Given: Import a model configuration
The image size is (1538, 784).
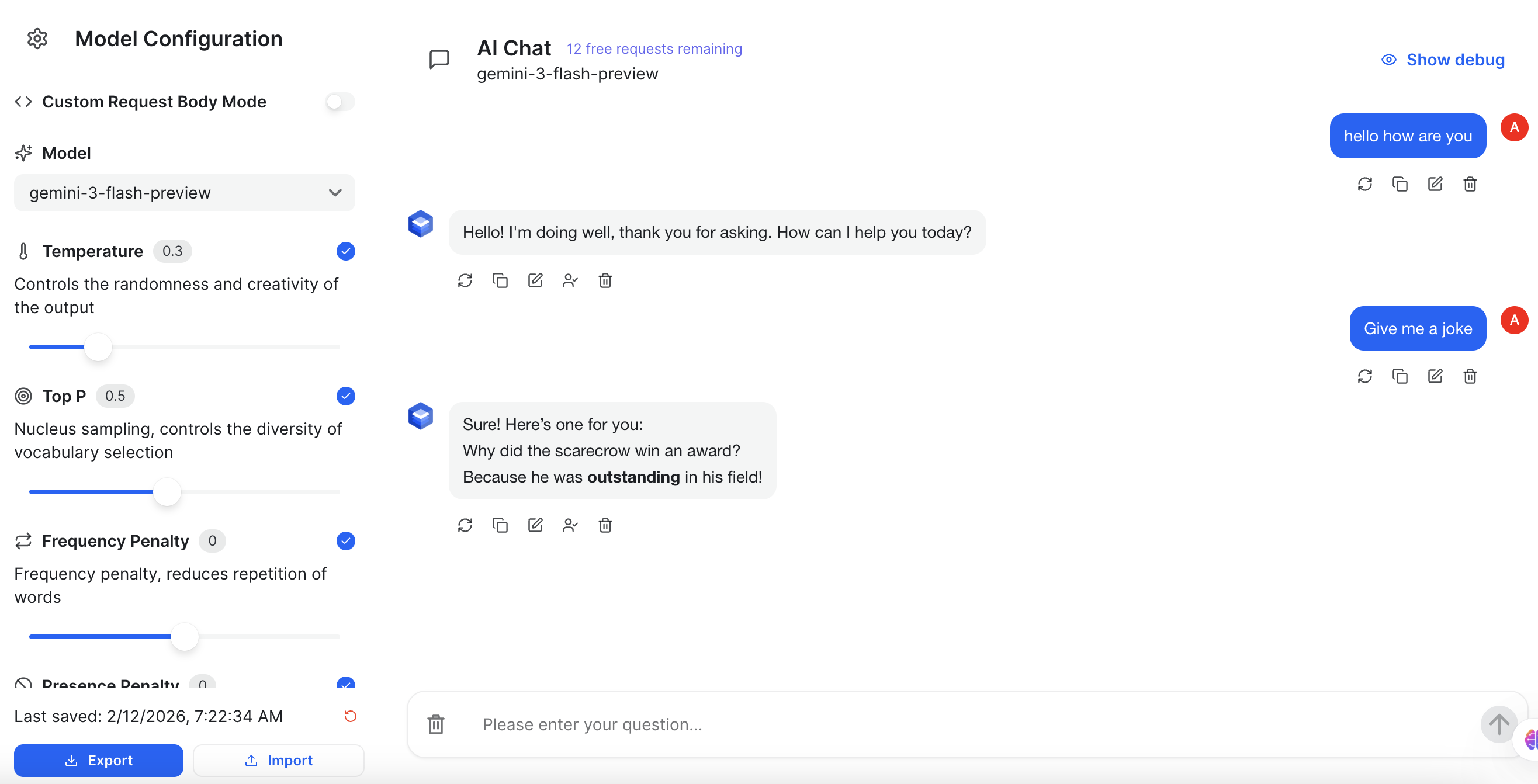Looking at the screenshot, I should pos(278,760).
